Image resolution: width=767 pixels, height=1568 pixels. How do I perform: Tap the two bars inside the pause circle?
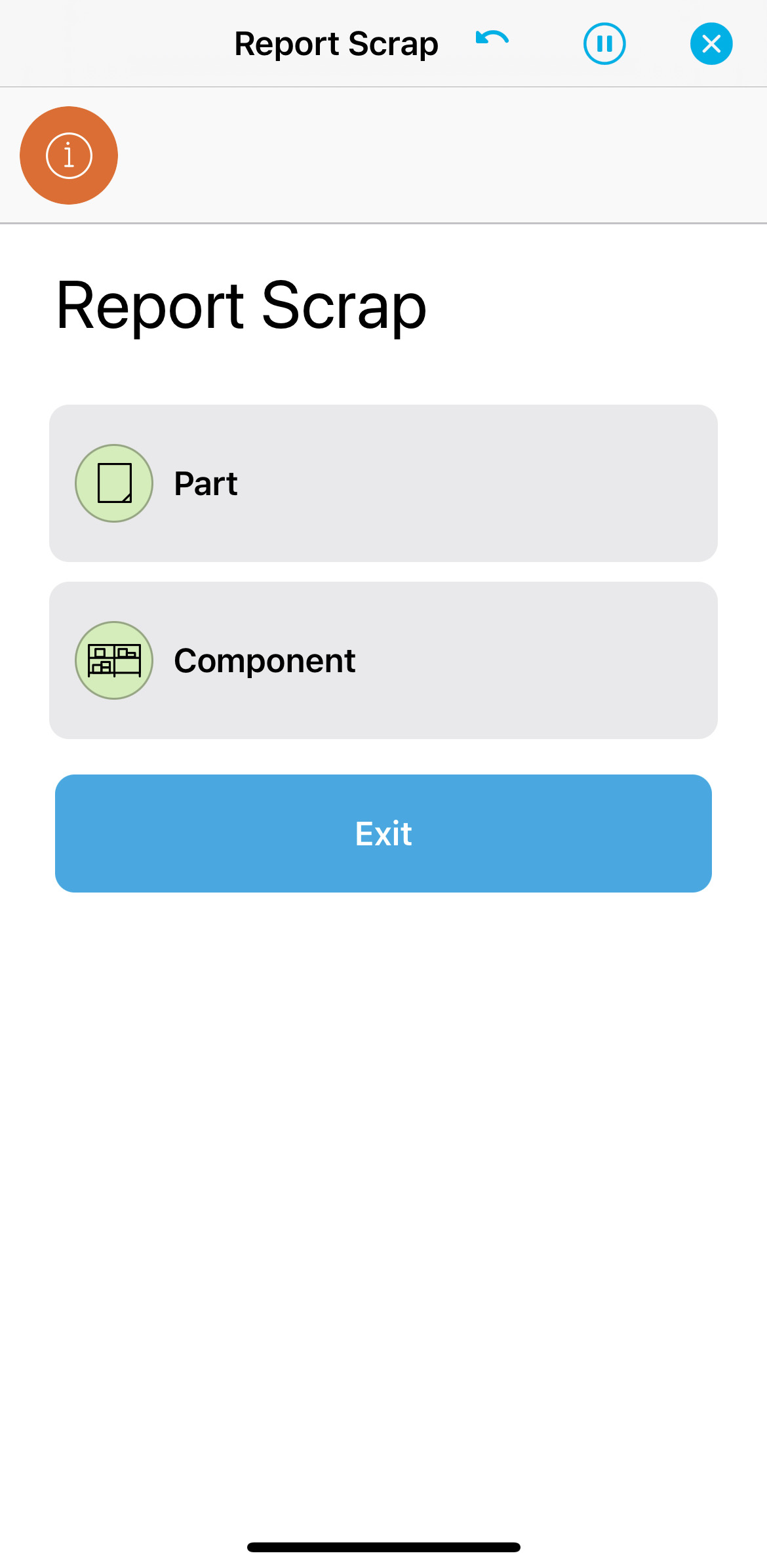(x=604, y=44)
